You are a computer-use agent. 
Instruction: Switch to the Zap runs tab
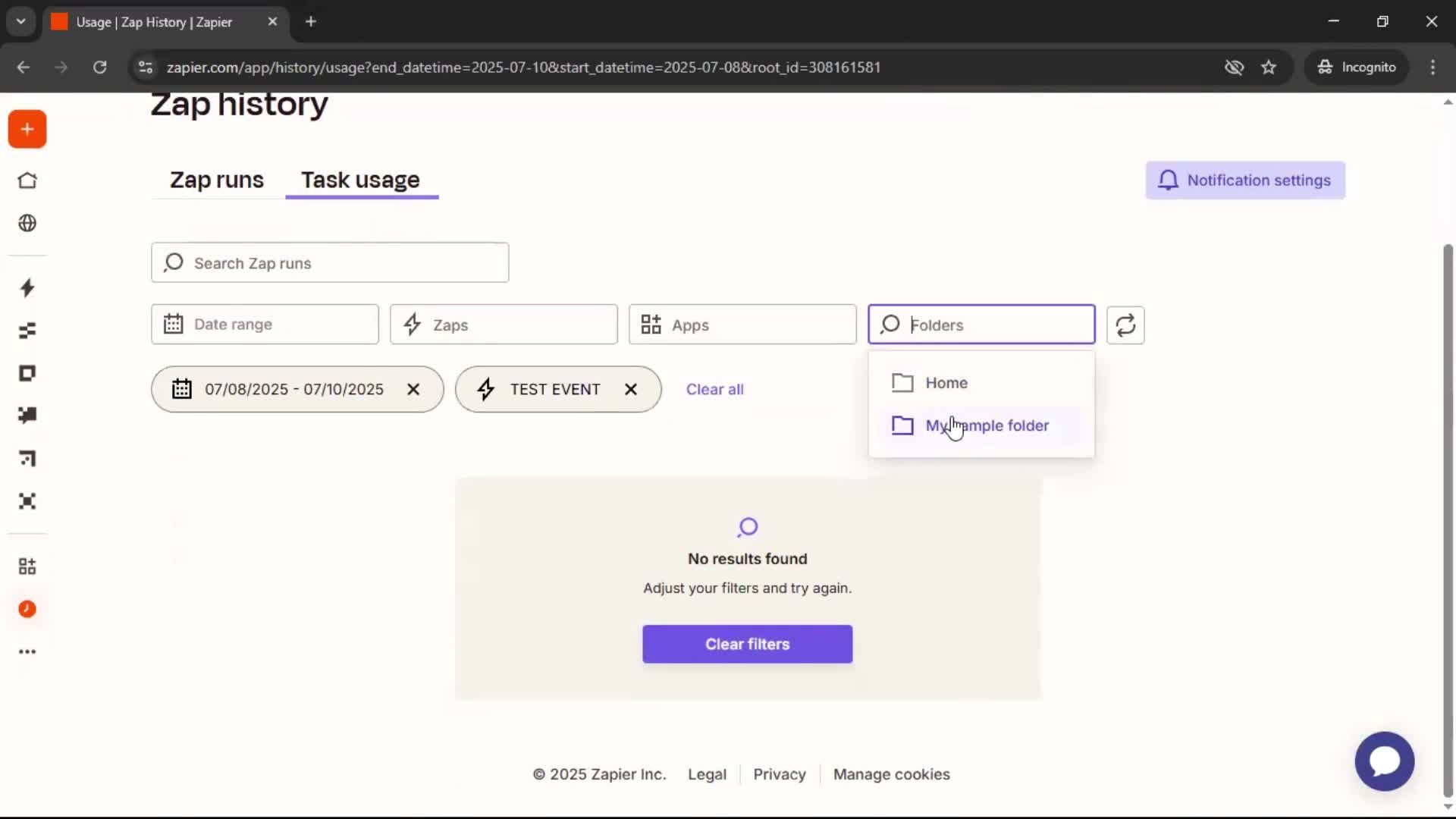tap(217, 180)
